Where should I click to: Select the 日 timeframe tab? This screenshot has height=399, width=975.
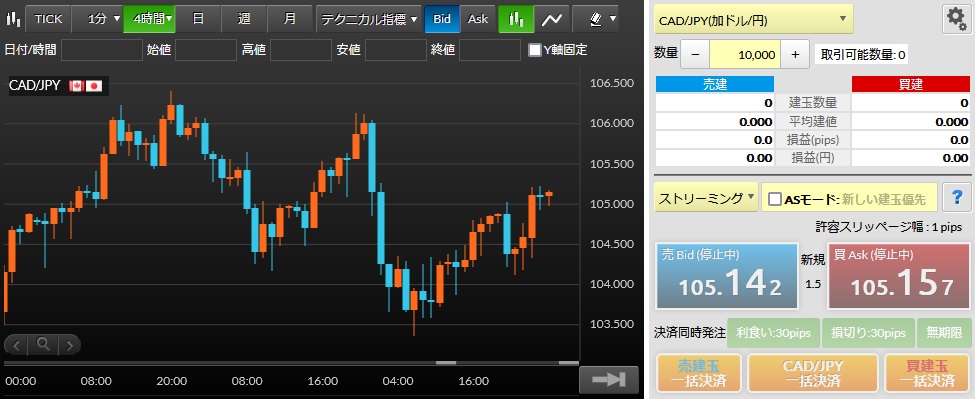[x=198, y=19]
